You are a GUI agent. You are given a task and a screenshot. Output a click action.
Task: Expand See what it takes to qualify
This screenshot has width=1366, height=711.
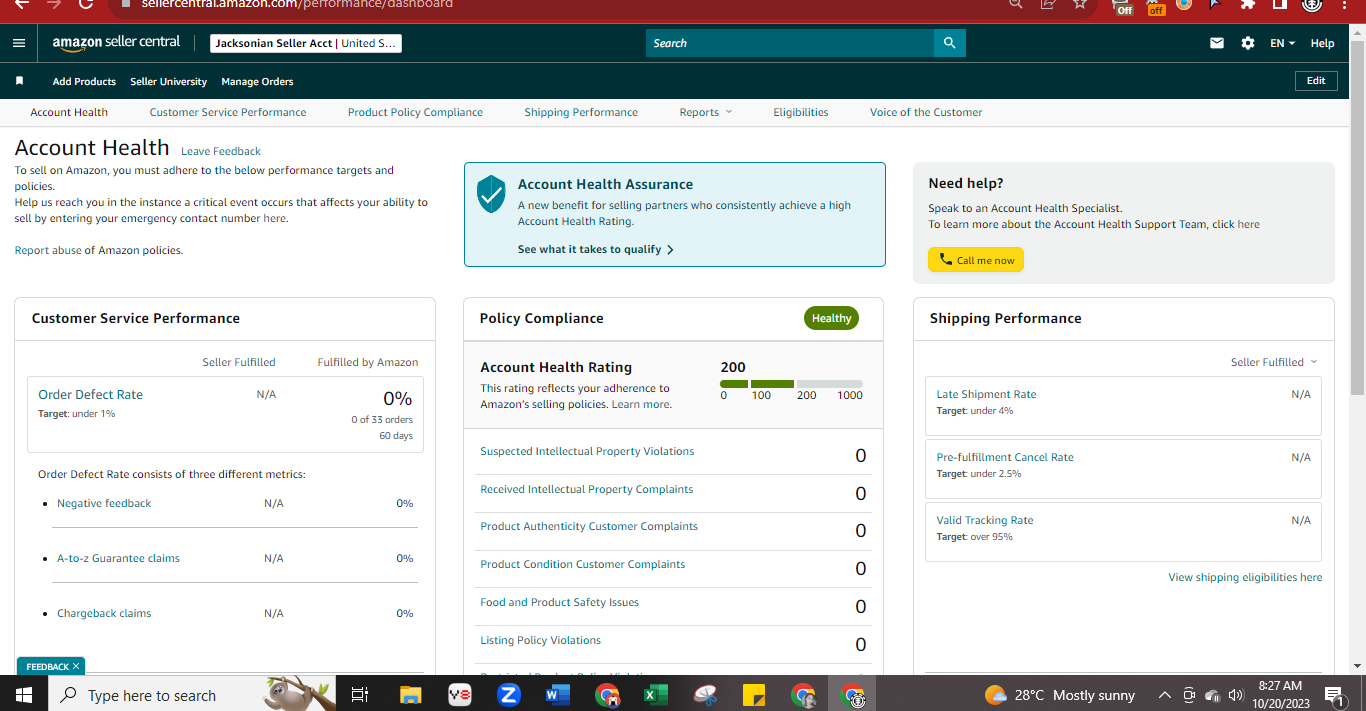[596, 249]
